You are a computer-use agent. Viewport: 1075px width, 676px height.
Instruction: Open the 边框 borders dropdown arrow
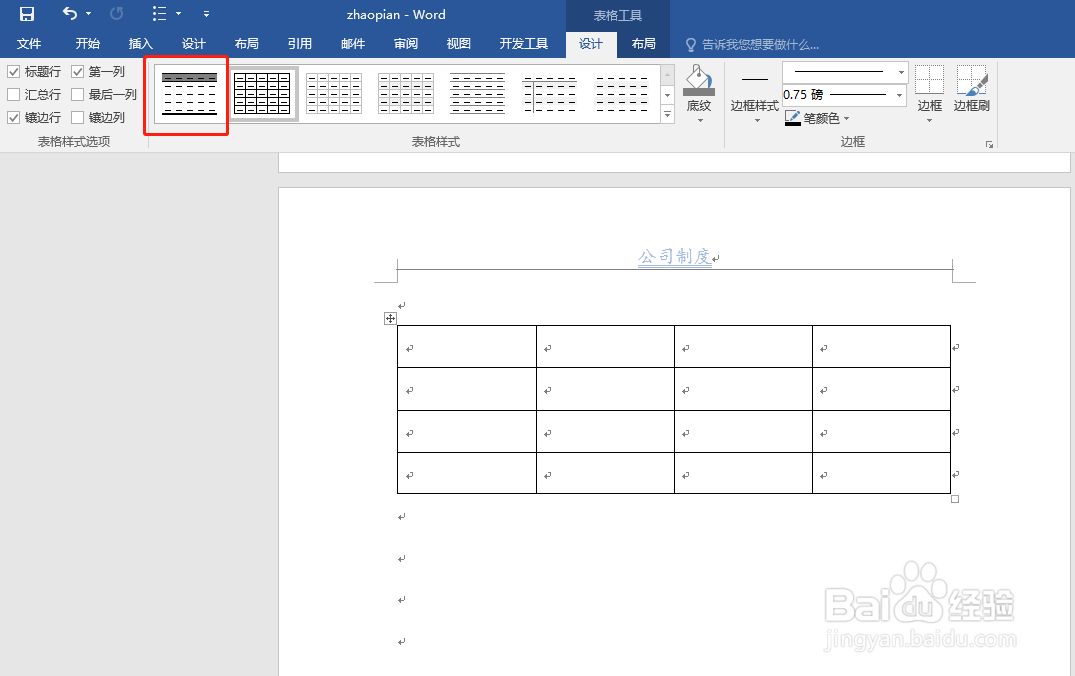click(930, 121)
